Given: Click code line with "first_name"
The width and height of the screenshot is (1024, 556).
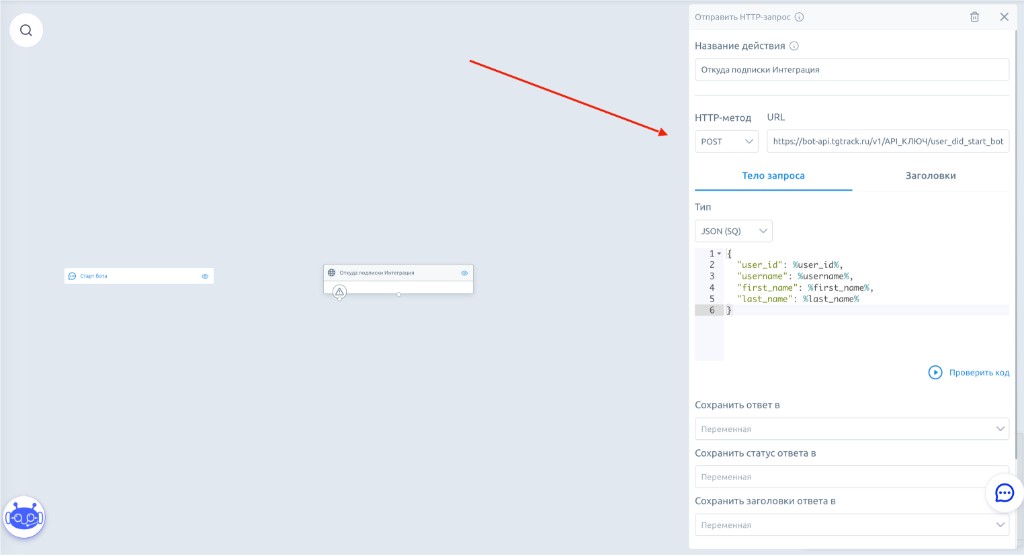Looking at the screenshot, I should tap(805, 287).
